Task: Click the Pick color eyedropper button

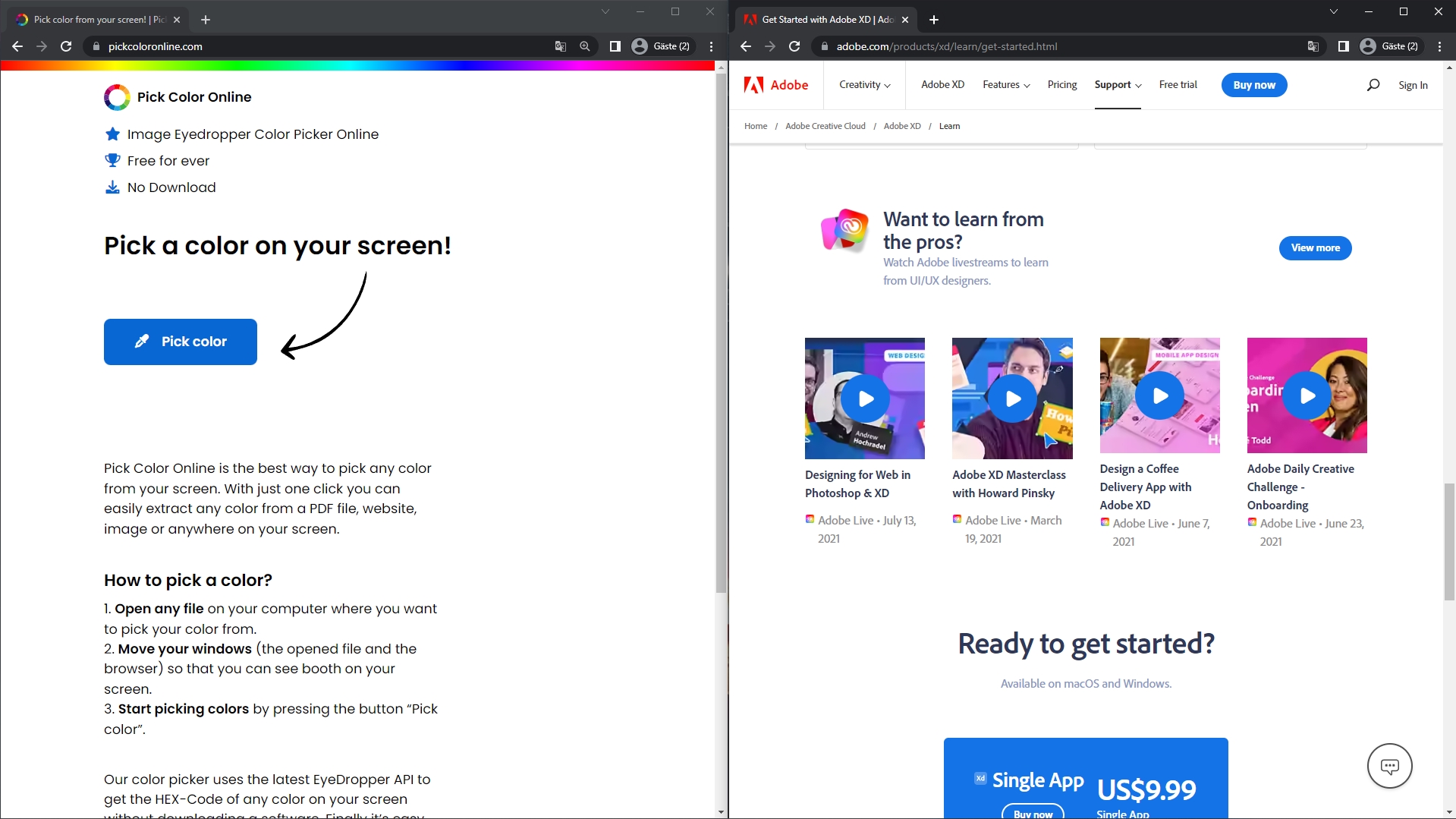Action: click(x=181, y=342)
